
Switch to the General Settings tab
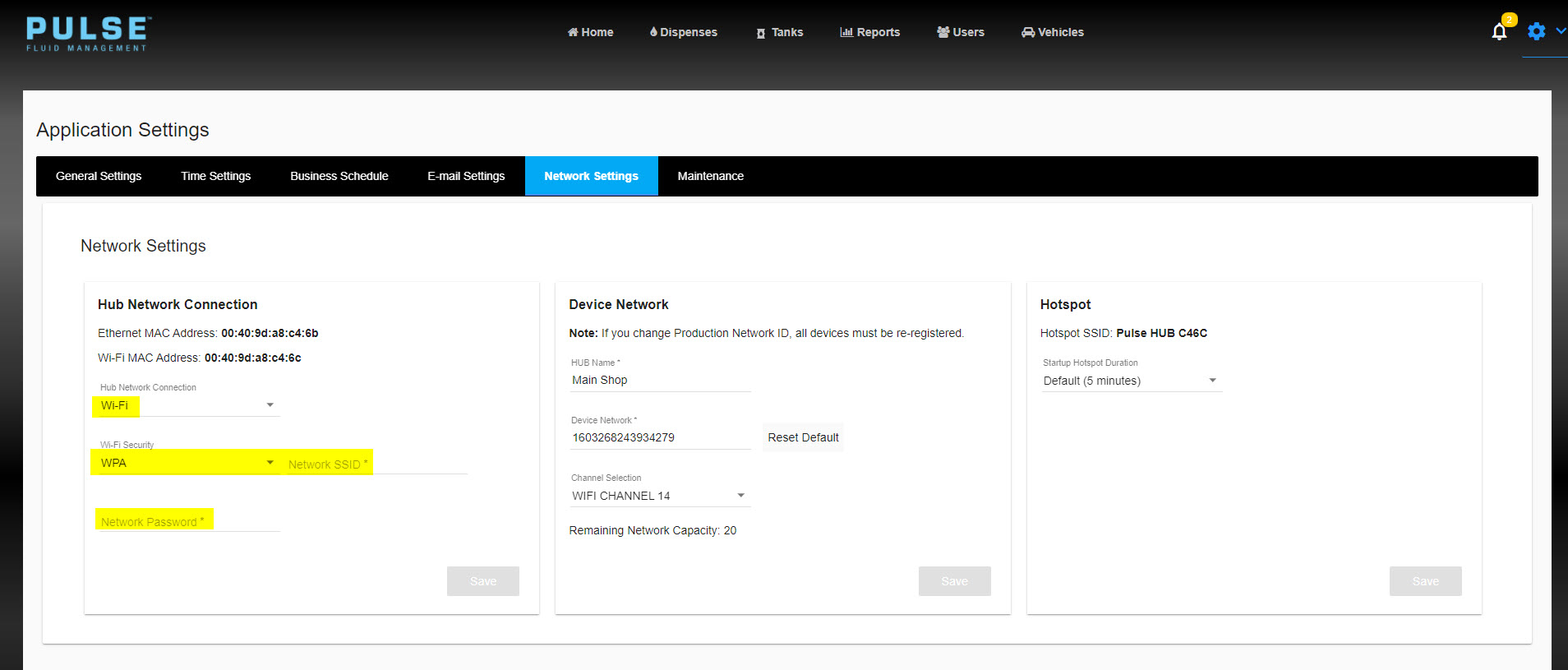pos(99,176)
